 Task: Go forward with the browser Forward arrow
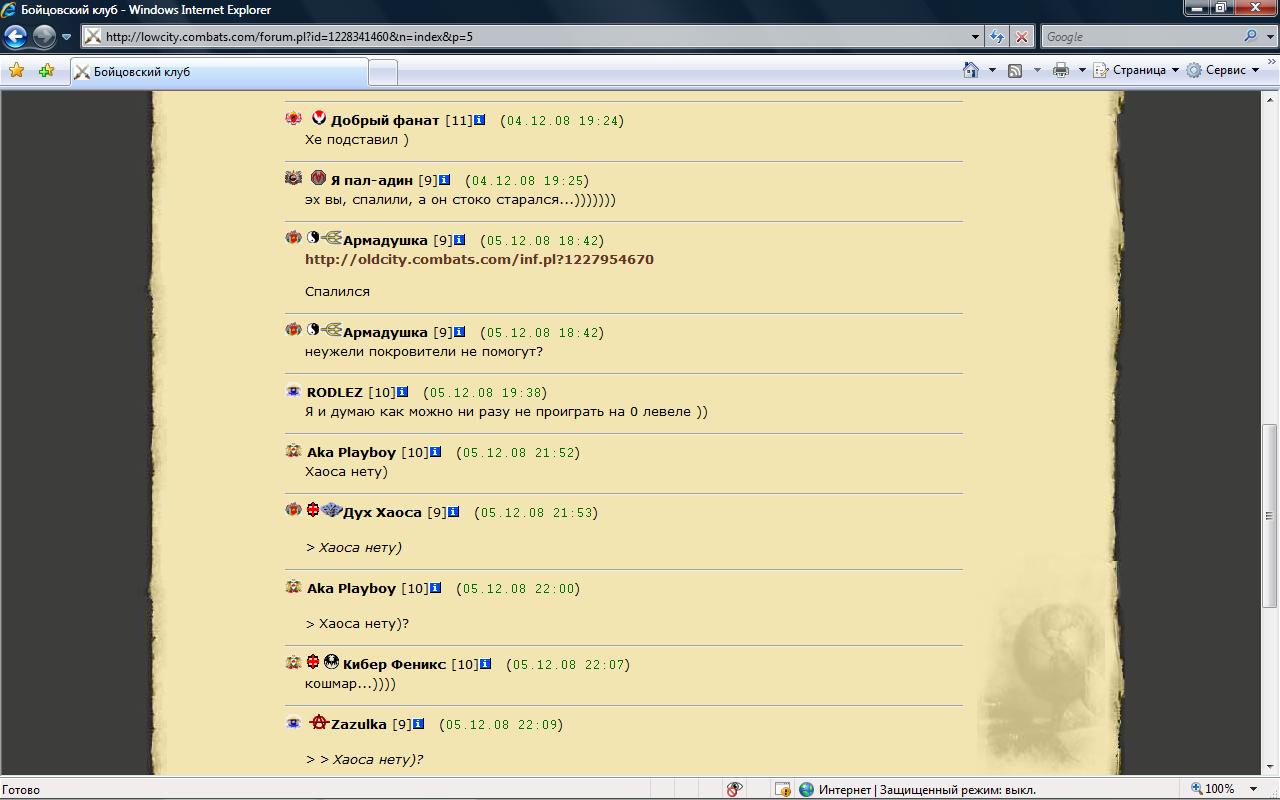(x=44, y=37)
